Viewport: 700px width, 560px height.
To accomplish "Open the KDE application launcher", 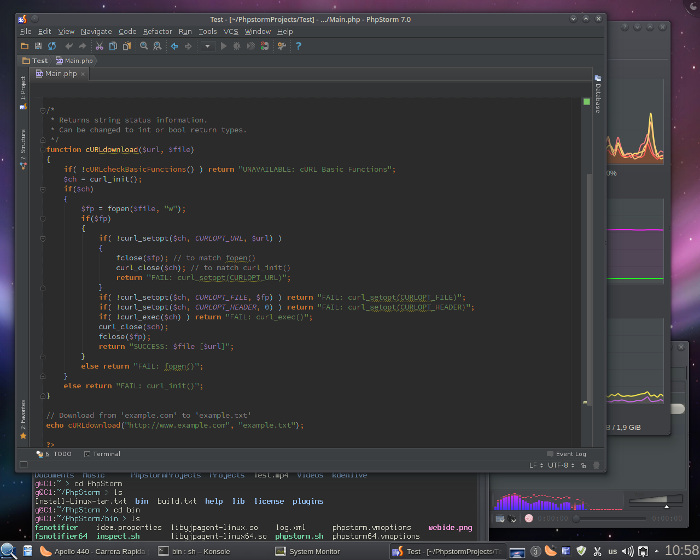I will pos(8,551).
